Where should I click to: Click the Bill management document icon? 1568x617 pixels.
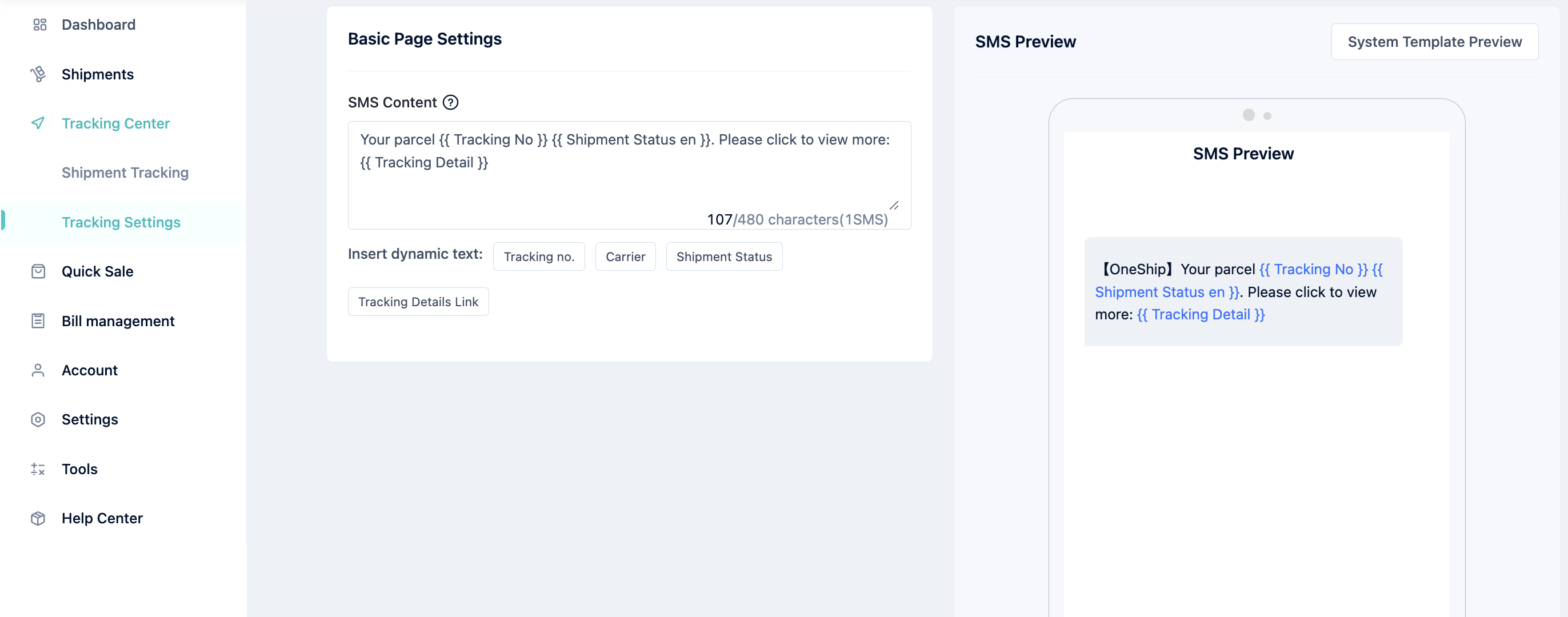point(38,320)
